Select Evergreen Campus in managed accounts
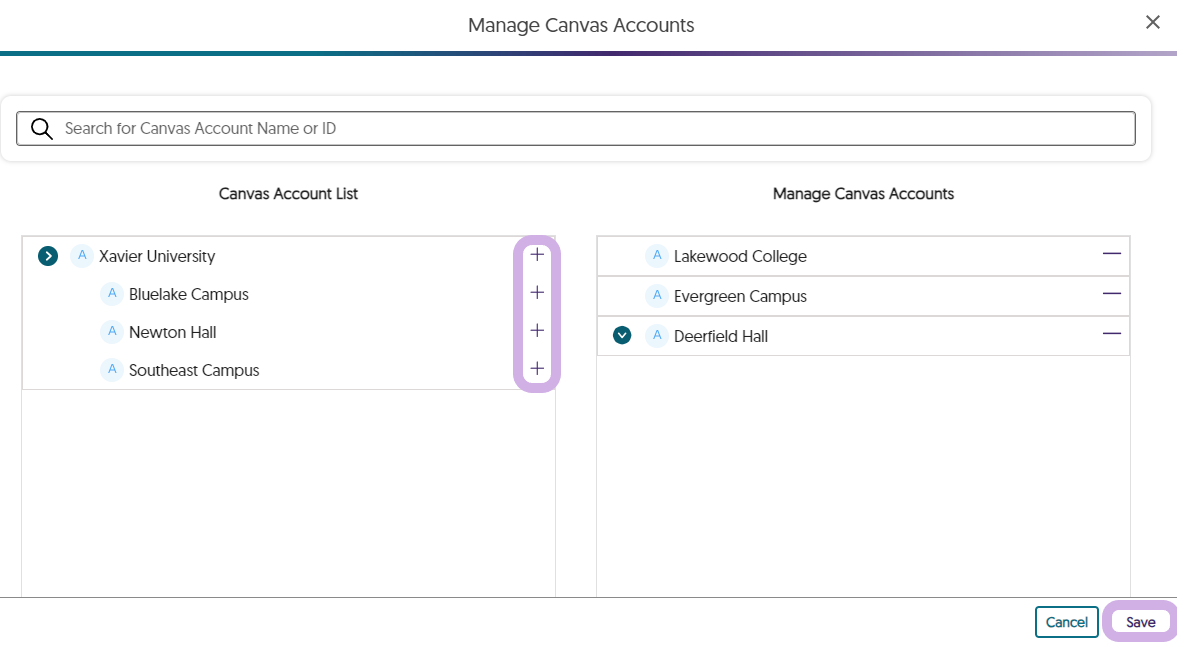 coord(739,296)
